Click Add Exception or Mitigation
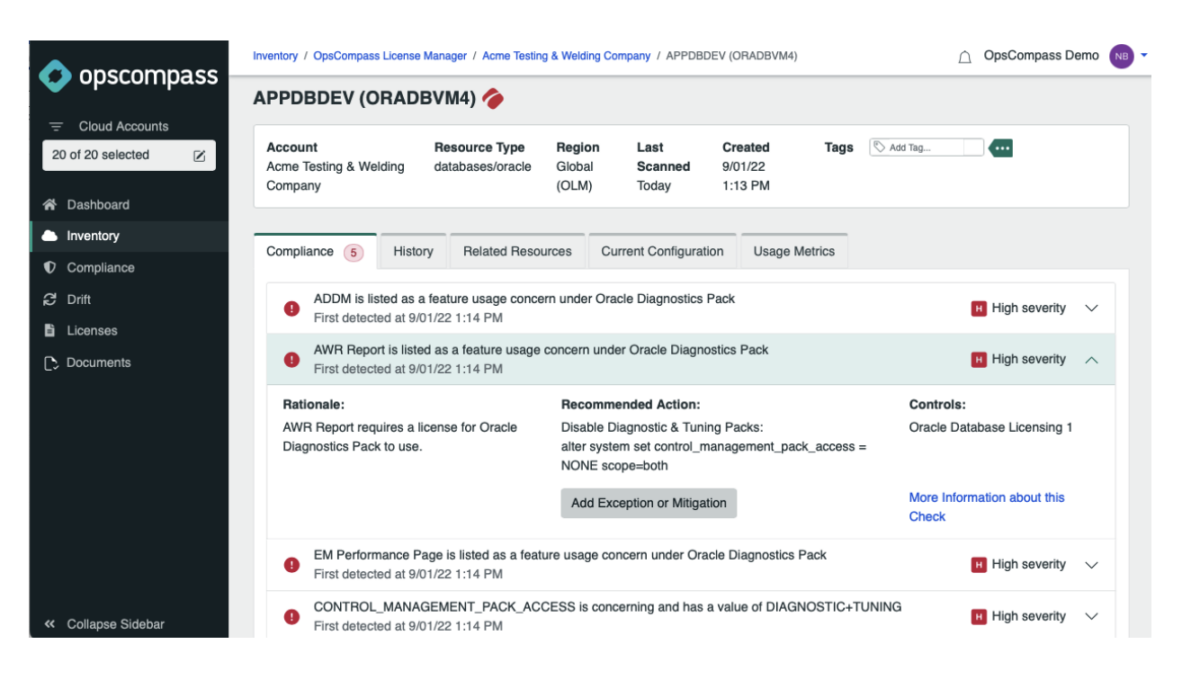The height and width of the screenshot is (689, 1200). click(x=648, y=503)
